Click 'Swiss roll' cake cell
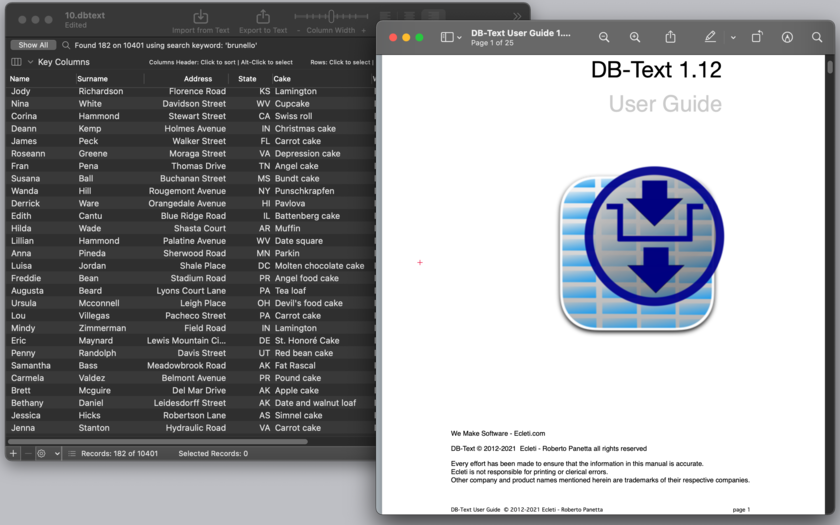The width and height of the screenshot is (840, 525). [294, 116]
